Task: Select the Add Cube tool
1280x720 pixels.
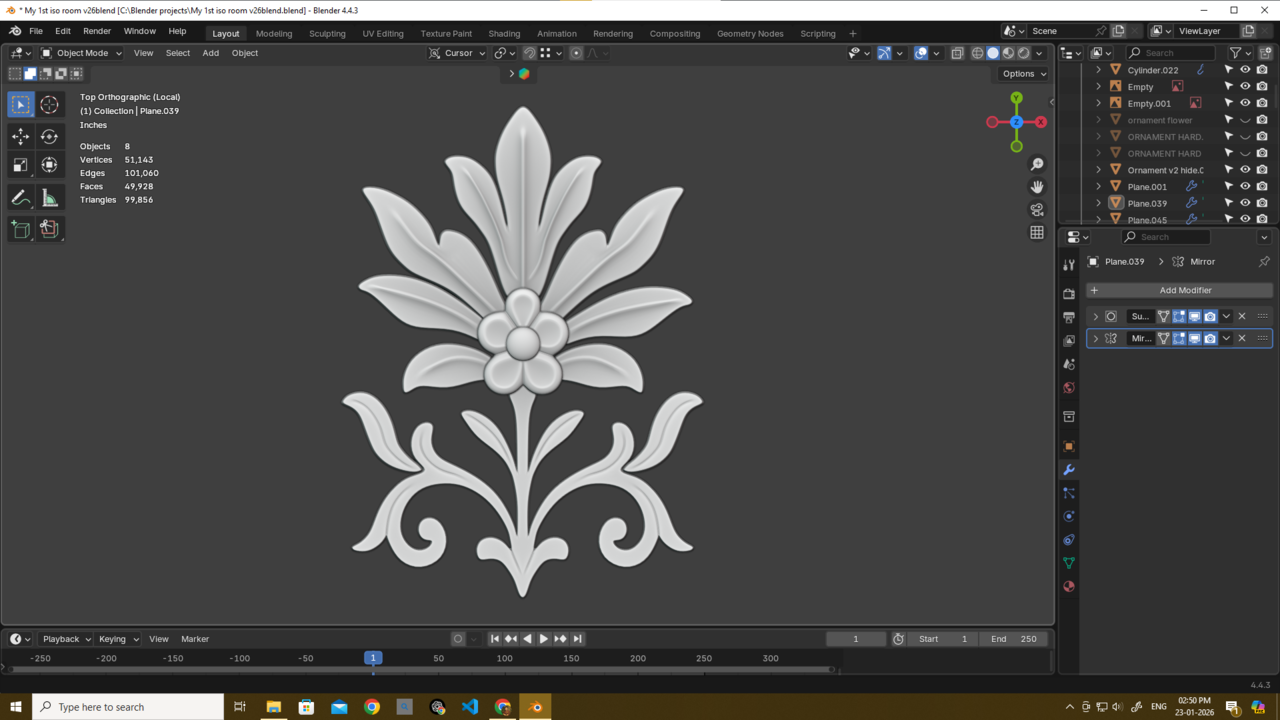Action: tap(20, 229)
